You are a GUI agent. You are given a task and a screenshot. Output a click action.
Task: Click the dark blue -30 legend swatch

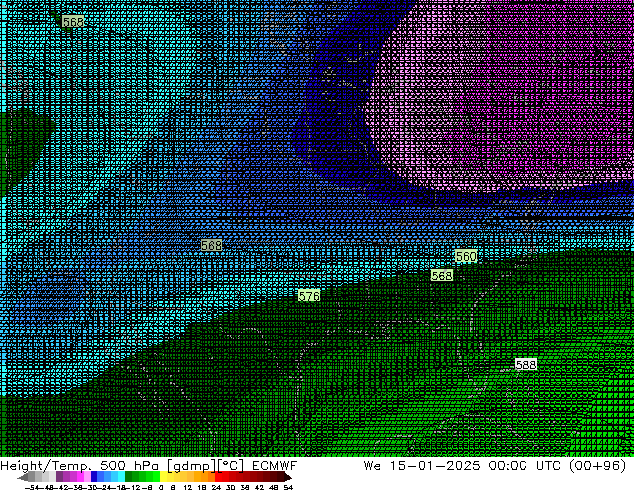(x=94, y=477)
